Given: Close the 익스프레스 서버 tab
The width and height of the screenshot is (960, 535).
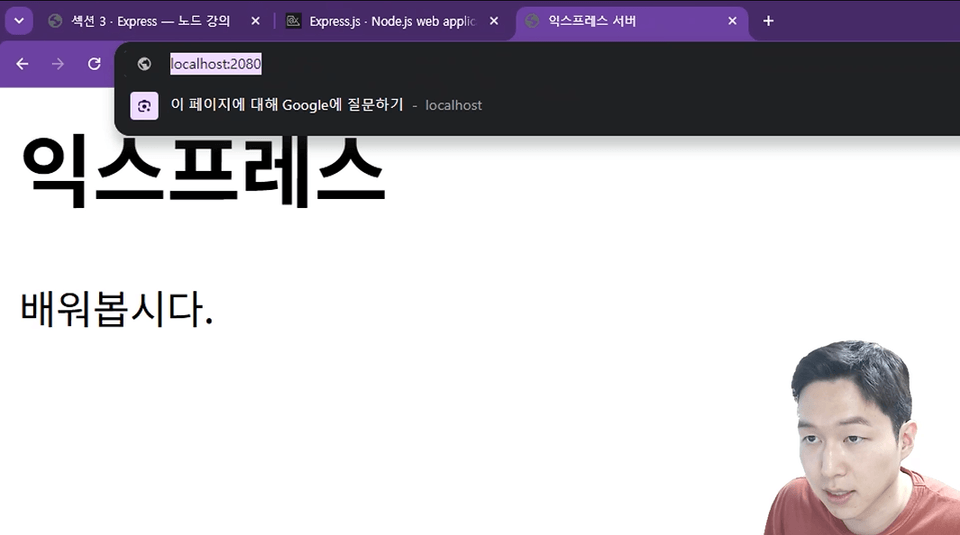Looking at the screenshot, I should 732,21.
